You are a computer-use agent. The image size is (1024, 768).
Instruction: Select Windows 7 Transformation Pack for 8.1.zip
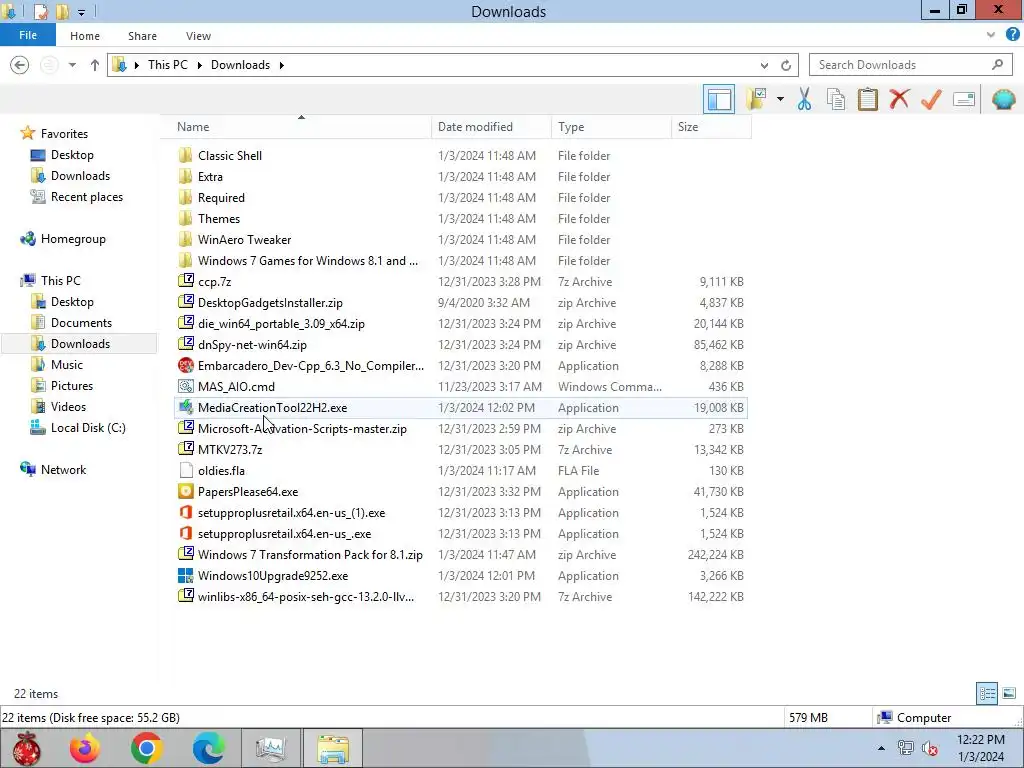[310, 554]
